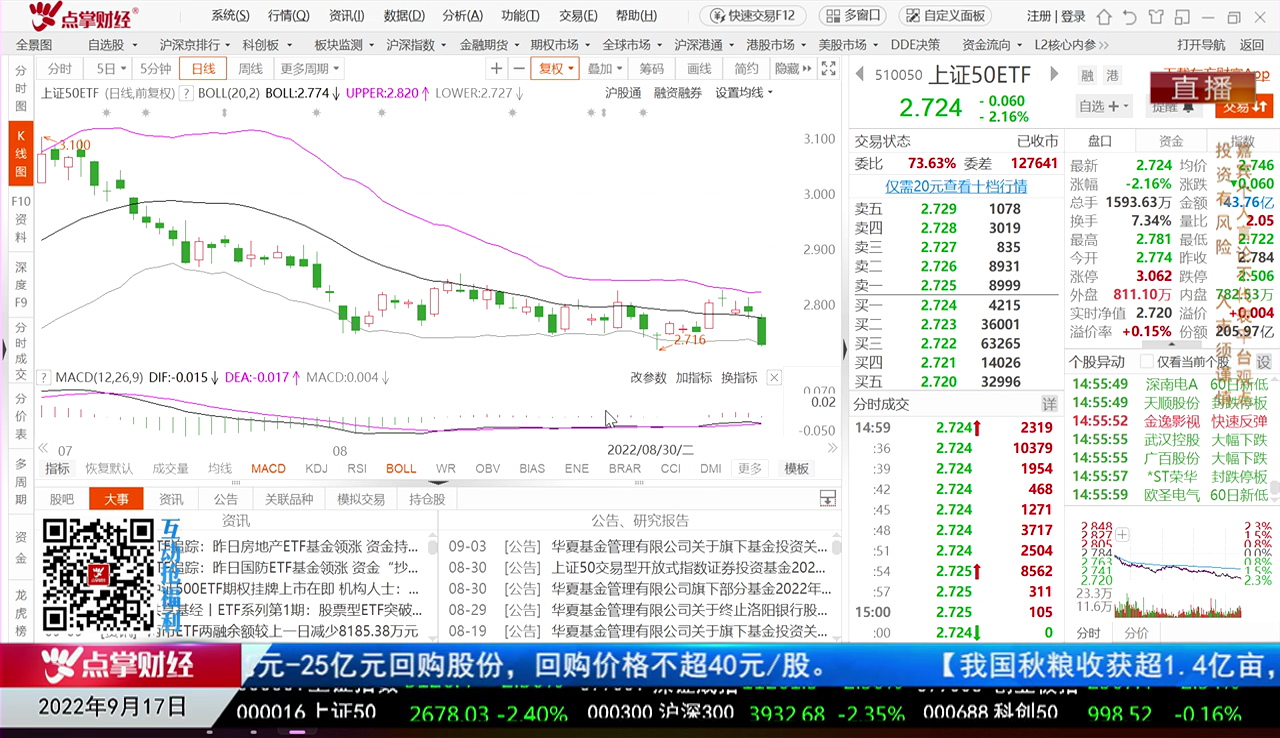Toggle the KDJ indicator
The height and width of the screenshot is (738, 1280).
[x=316, y=468]
